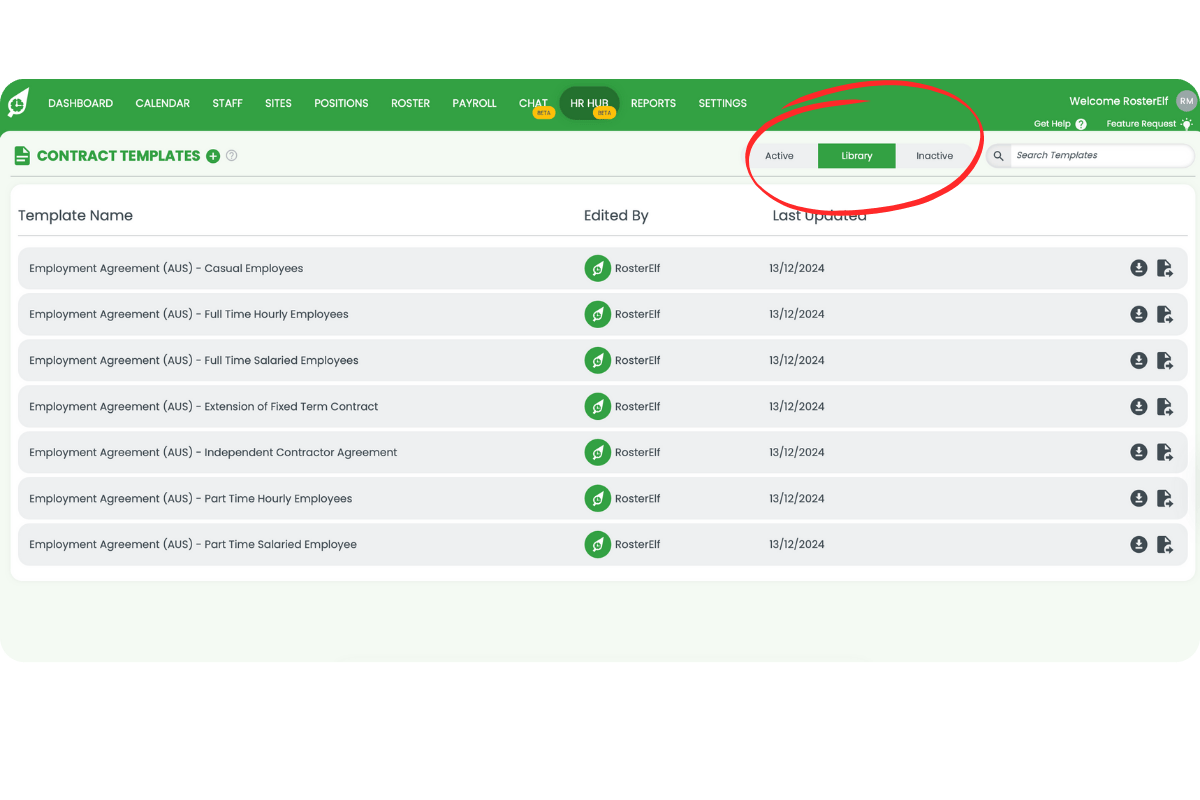1200x800 pixels.
Task: Download the Casual Employees agreement
Action: 1139,268
